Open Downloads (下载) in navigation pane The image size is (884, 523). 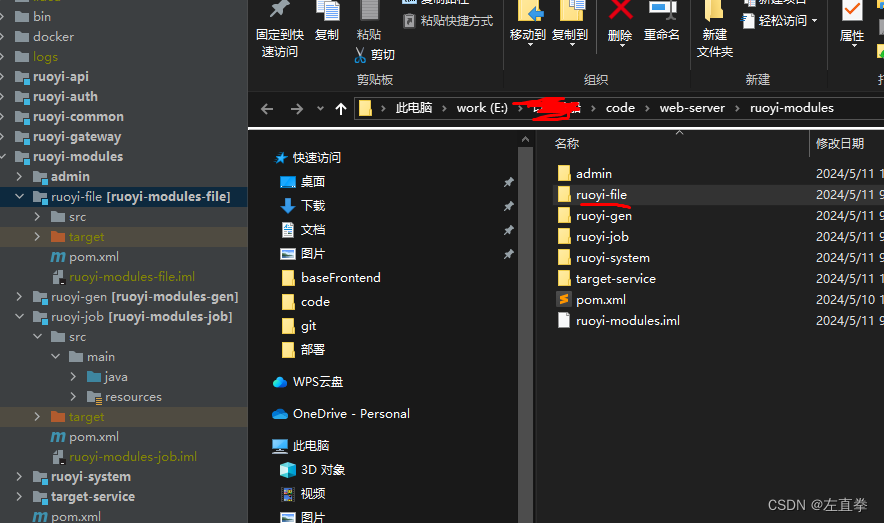tap(312, 206)
